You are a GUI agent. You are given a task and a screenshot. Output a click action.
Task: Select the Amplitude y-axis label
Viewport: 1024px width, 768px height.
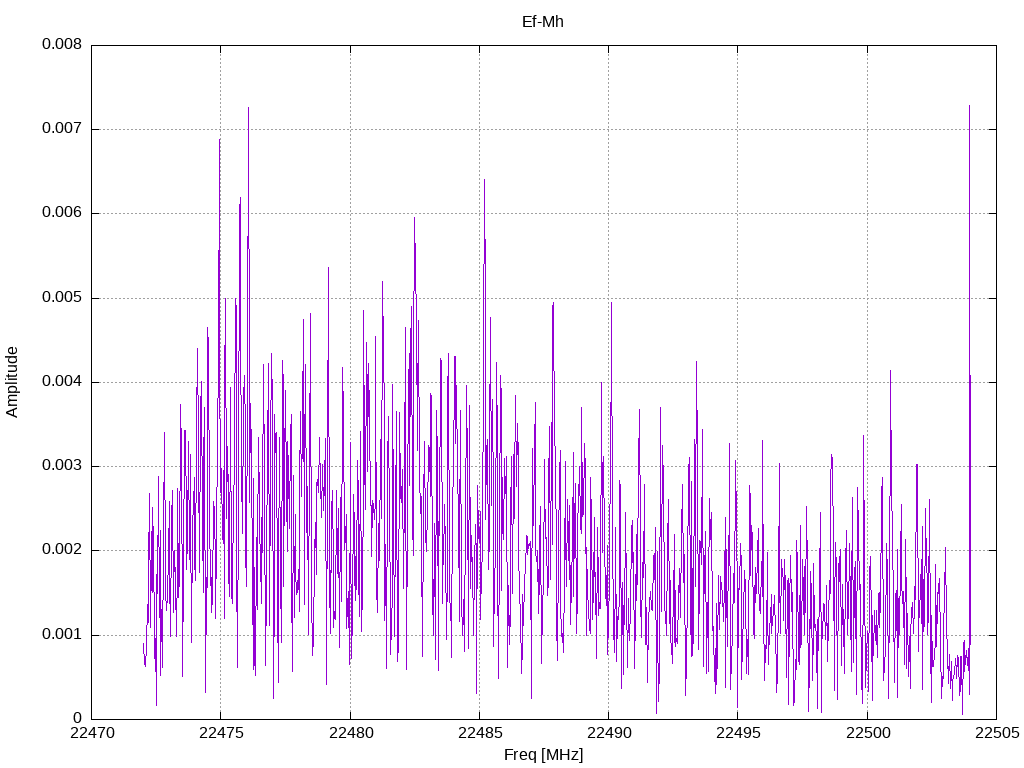[x=12, y=381]
